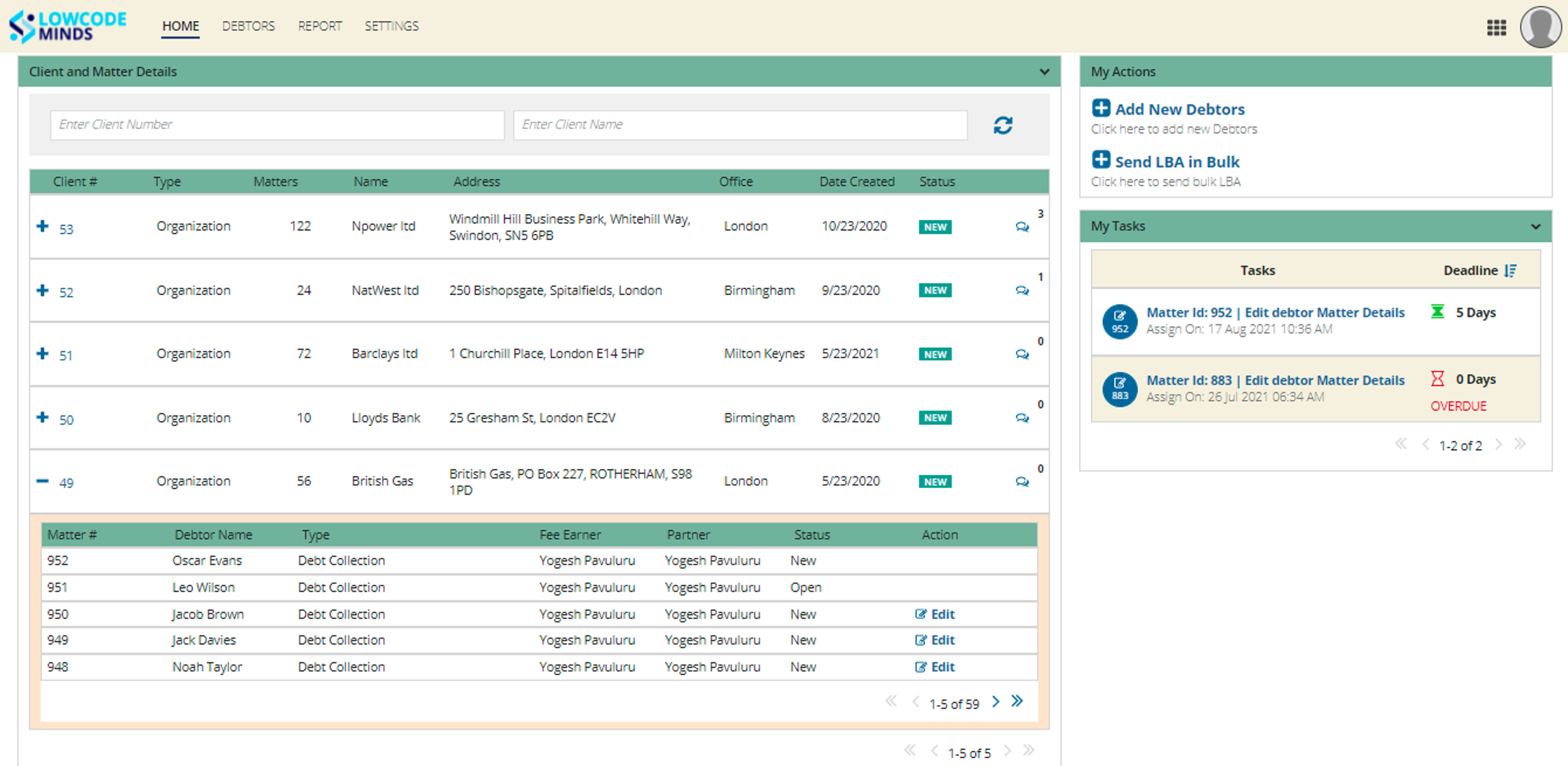The height and width of the screenshot is (766, 1568).
Task: Collapse Client and Matter Details panel
Action: click(x=1045, y=72)
